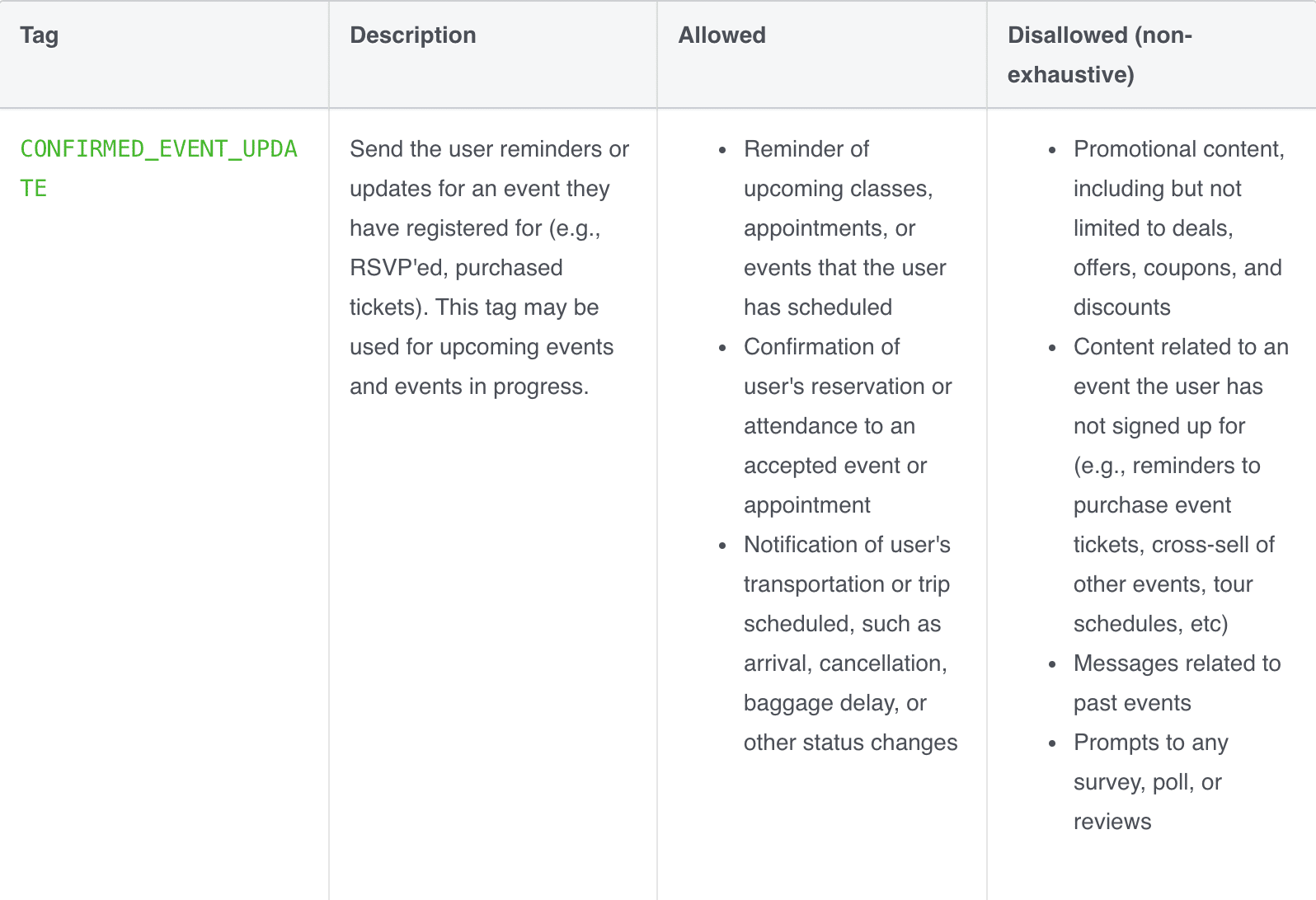1316x900 pixels.
Task: Select the Tag column header
Action: 39,35
